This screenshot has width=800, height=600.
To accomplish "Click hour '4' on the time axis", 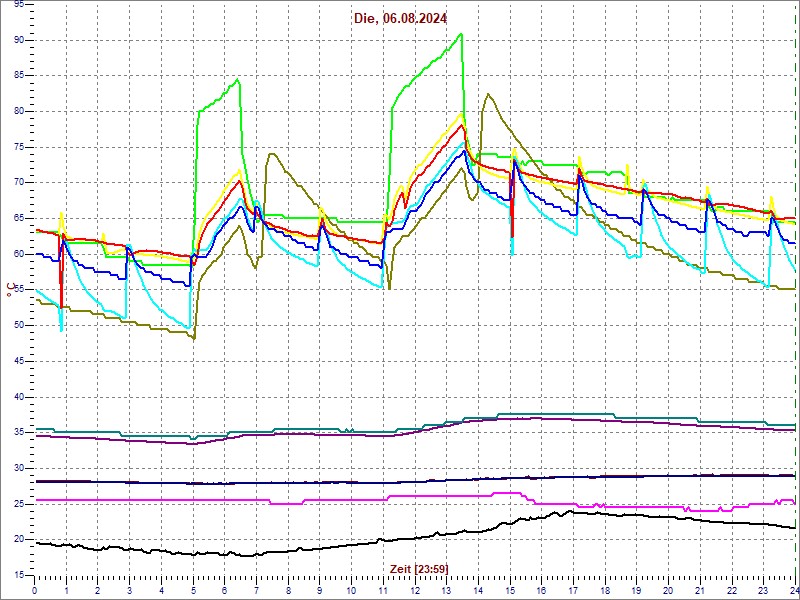I will [161, 590].
